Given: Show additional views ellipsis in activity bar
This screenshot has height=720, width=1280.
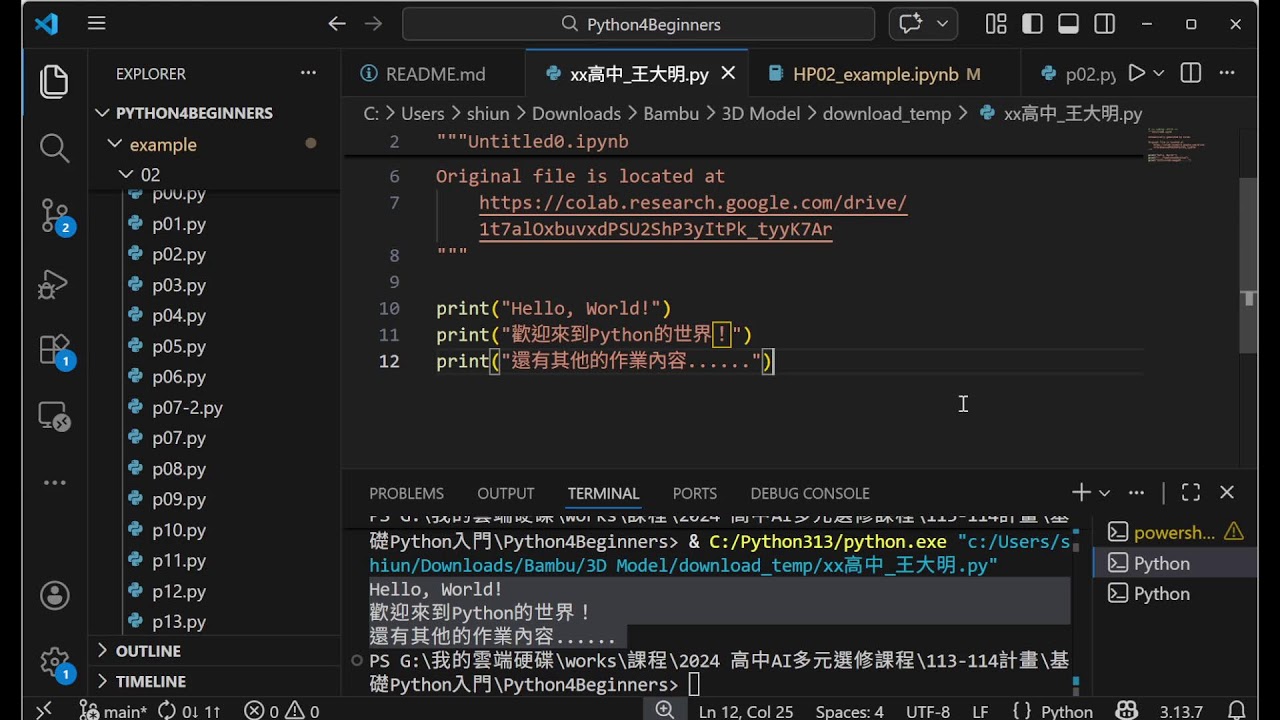Looking at the screenshot, I should tap(54, 483).
